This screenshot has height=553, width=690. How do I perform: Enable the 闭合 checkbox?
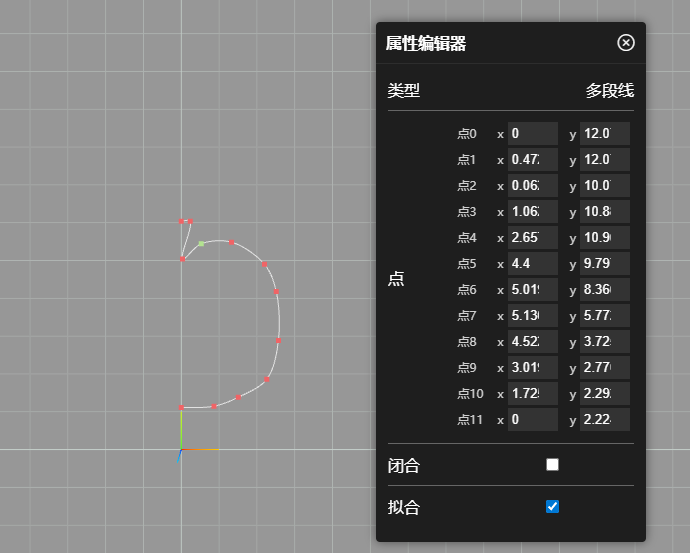pos(552,465)
